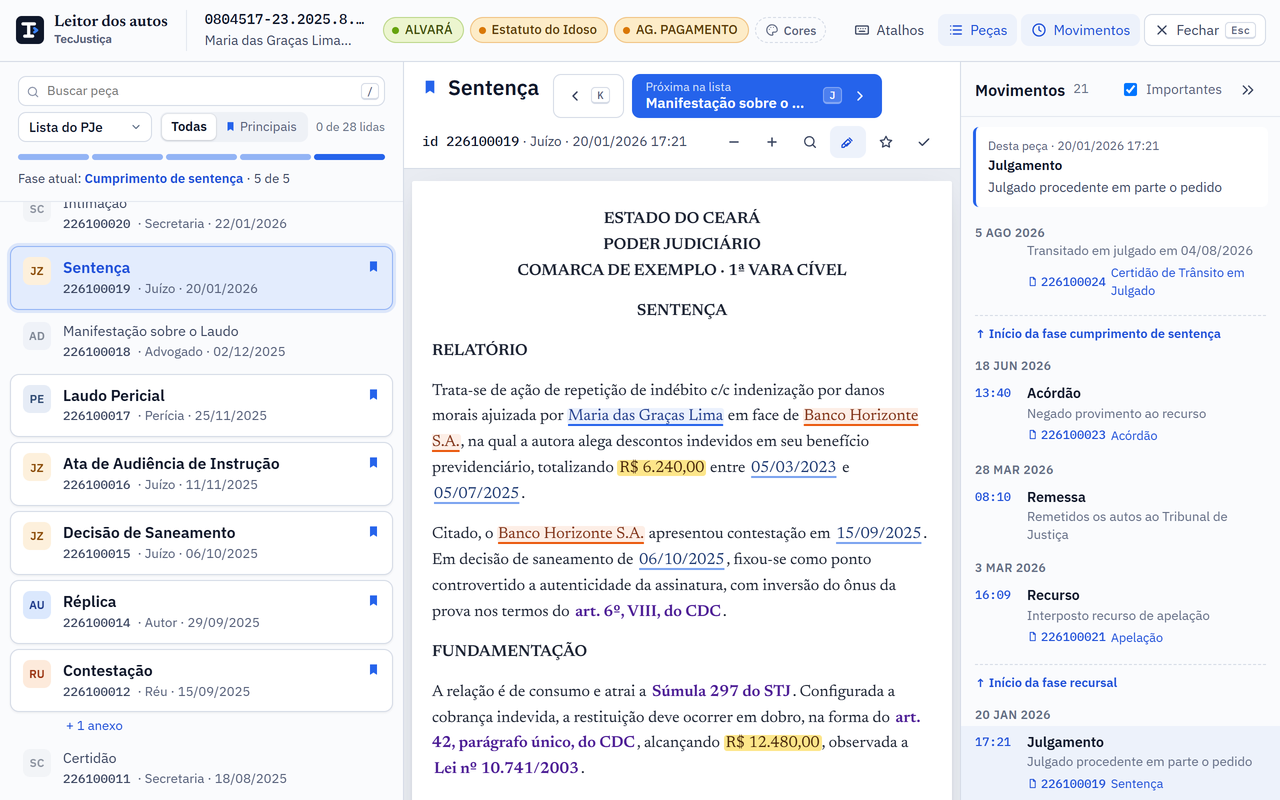Toggle bookmark on Réplica row
This screenshot has height=800, width=1280.
(373, 601)
